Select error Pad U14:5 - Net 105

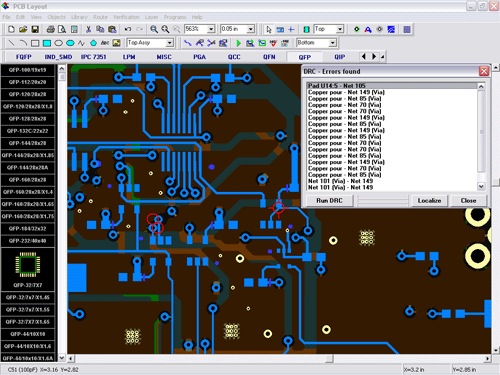coord(392,86)
